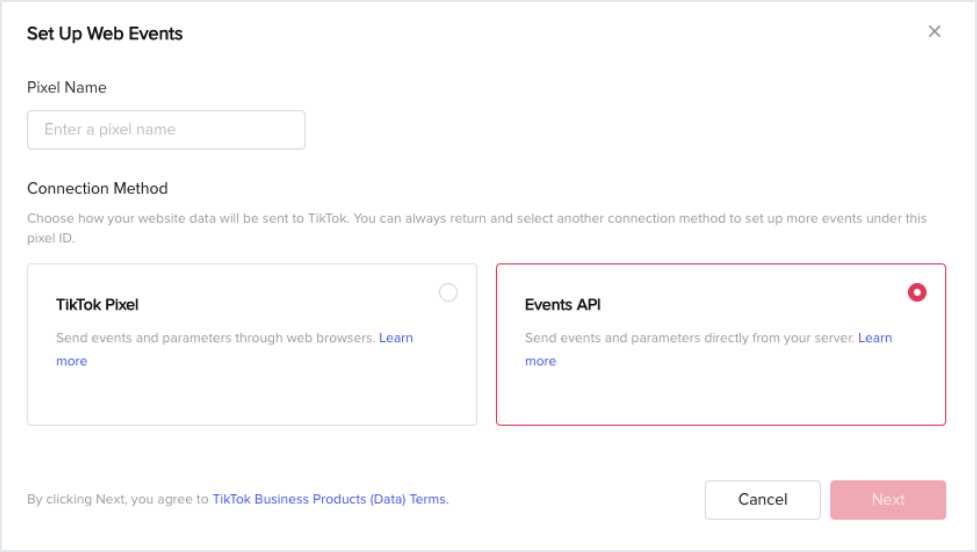This screenshot has height=552, width=977.
Task: Click "Send events and parameters through web browsers" text
Action: pyautogui.click(x=215, y=338)
